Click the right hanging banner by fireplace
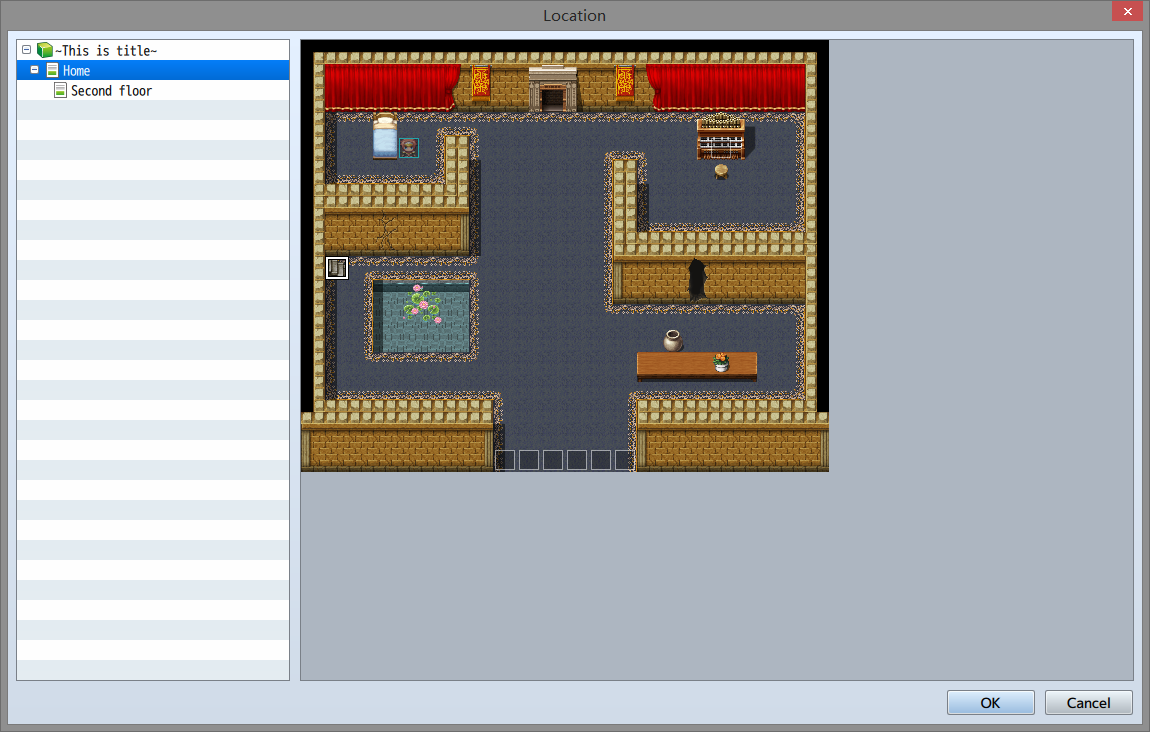The image size is (1150, 732). coord(625,81)
